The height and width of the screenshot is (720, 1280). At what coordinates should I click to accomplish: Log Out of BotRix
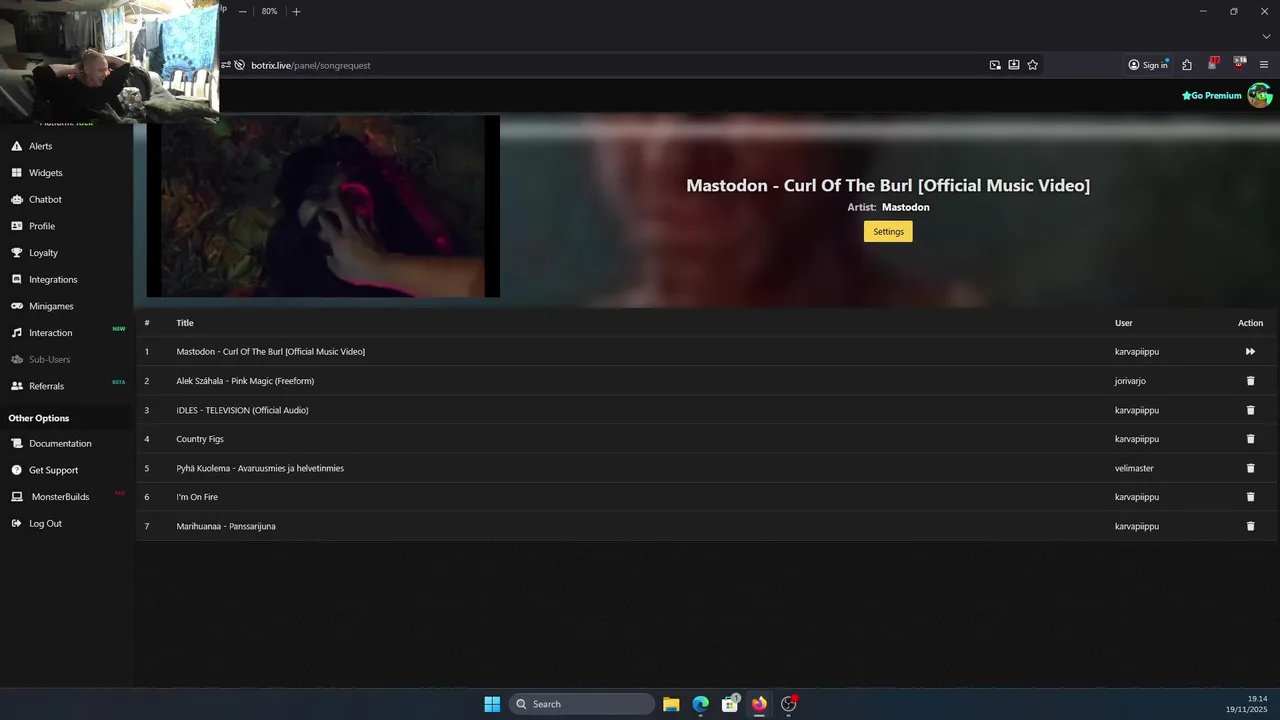(45, 524)
